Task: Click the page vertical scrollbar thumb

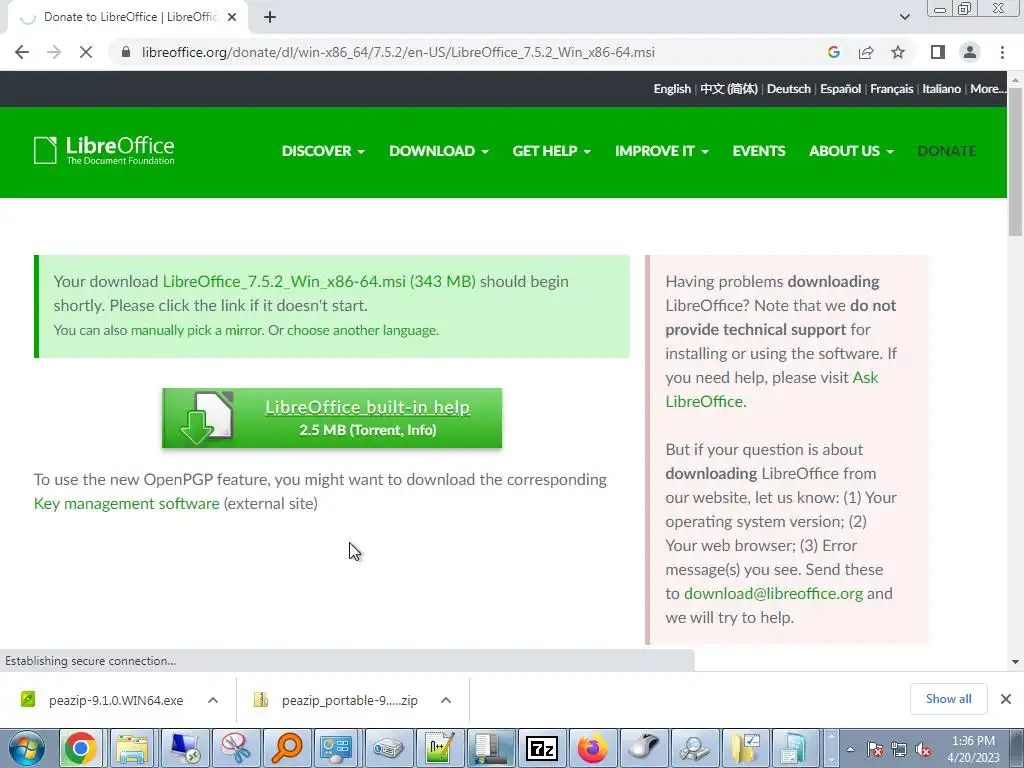Action: coord(1015,161)
